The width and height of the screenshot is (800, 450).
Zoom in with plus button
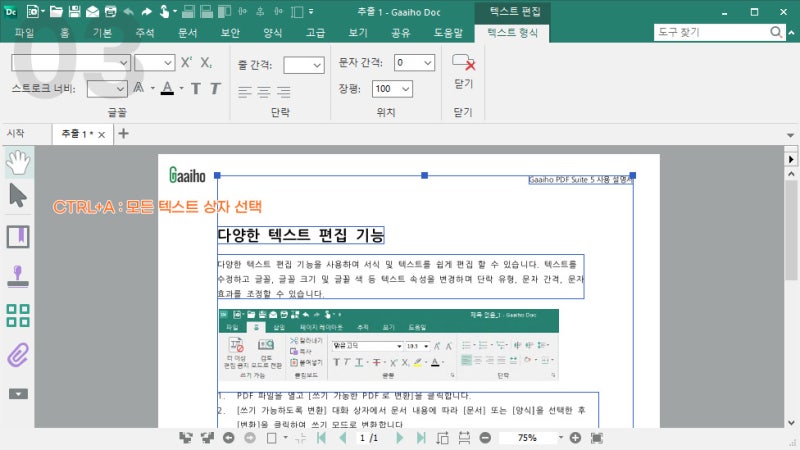[575, 438]
